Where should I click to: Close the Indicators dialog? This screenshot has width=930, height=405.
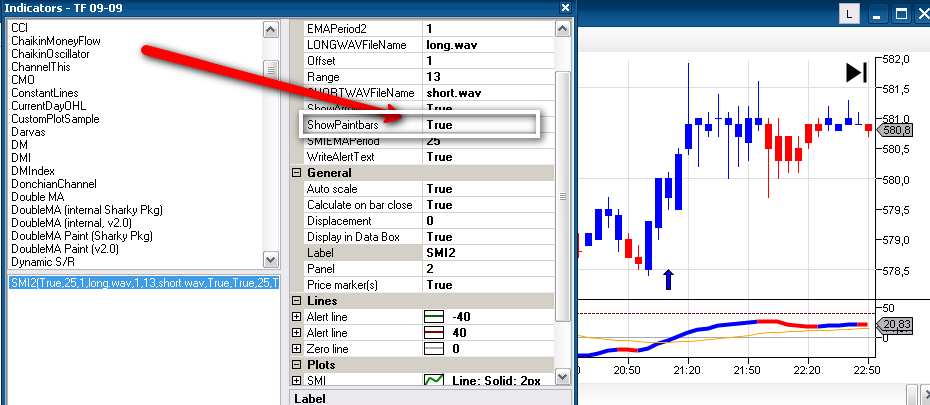[565, 8]
